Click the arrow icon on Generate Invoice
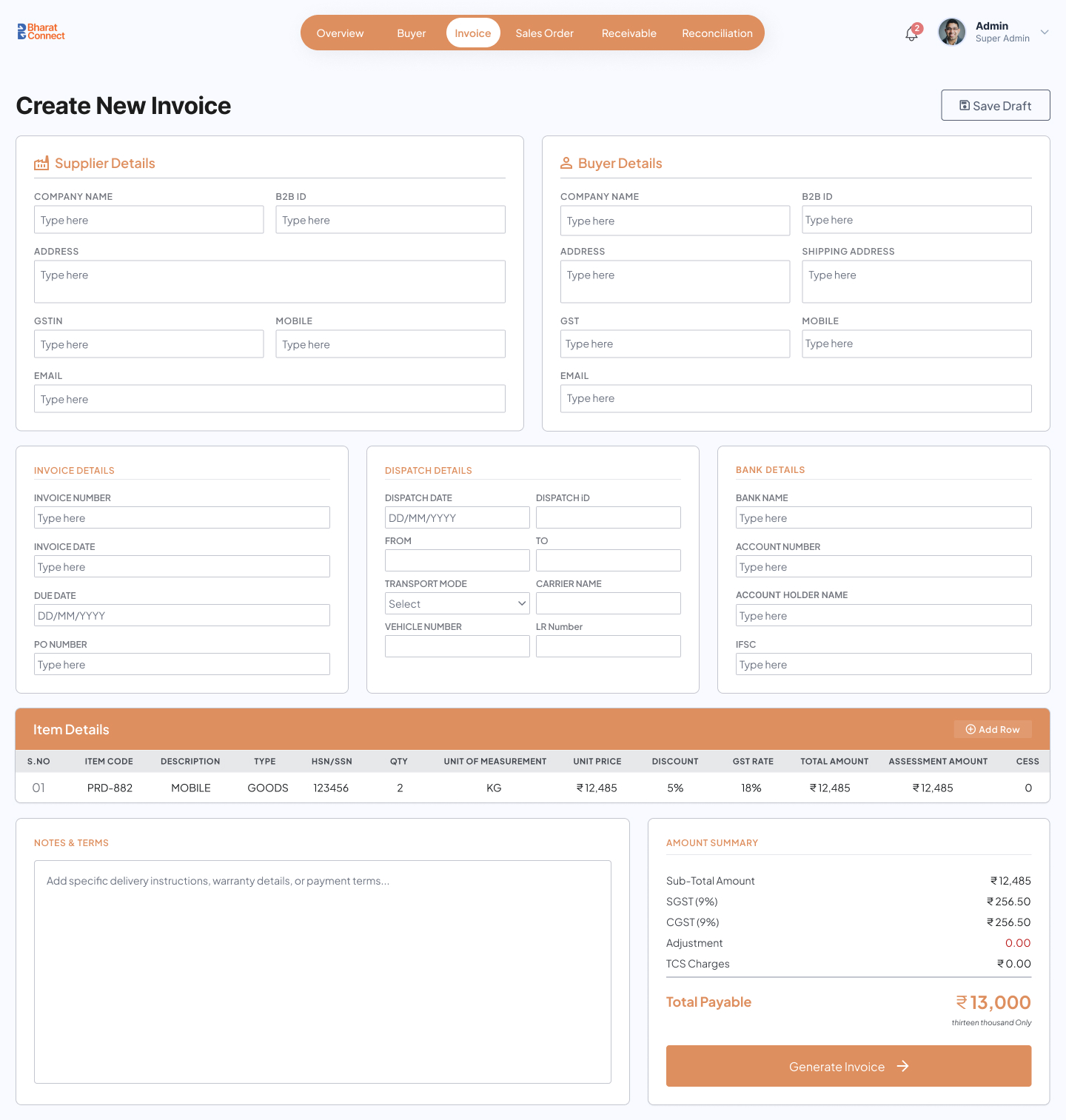 click(902, 1066)
